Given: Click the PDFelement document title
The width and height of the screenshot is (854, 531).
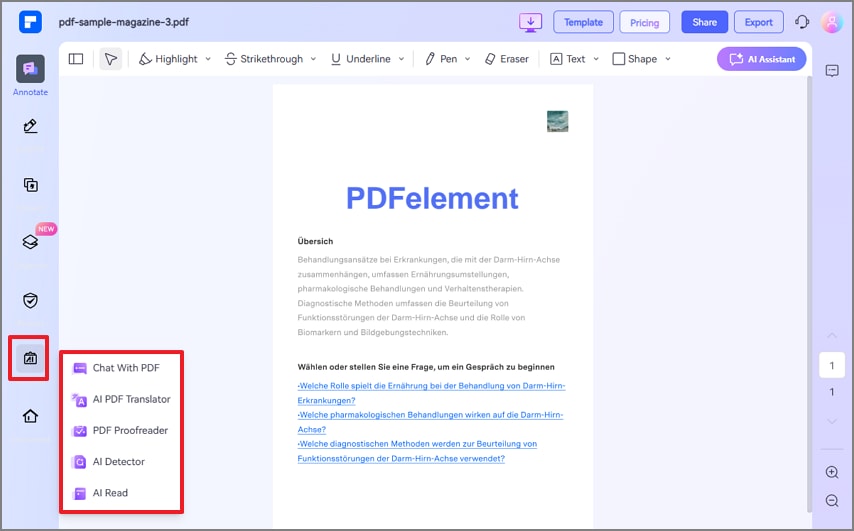Looking at the screenshot, I should (432, 198).
